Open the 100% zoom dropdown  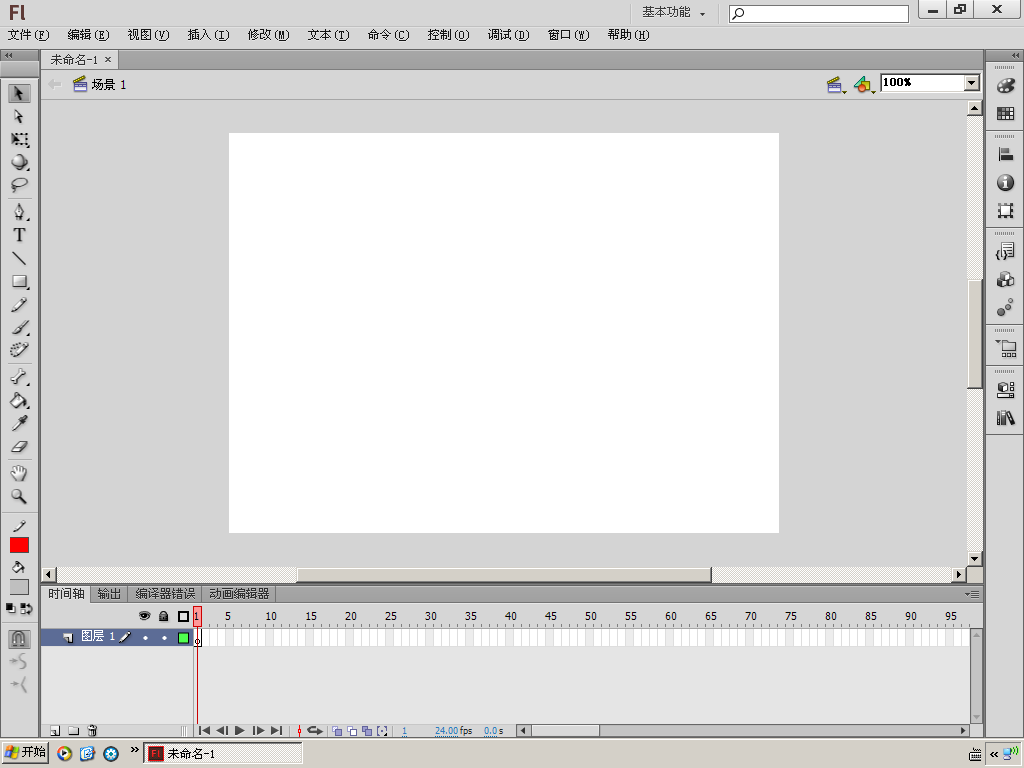pyautogui.click(x=972, y=82)
